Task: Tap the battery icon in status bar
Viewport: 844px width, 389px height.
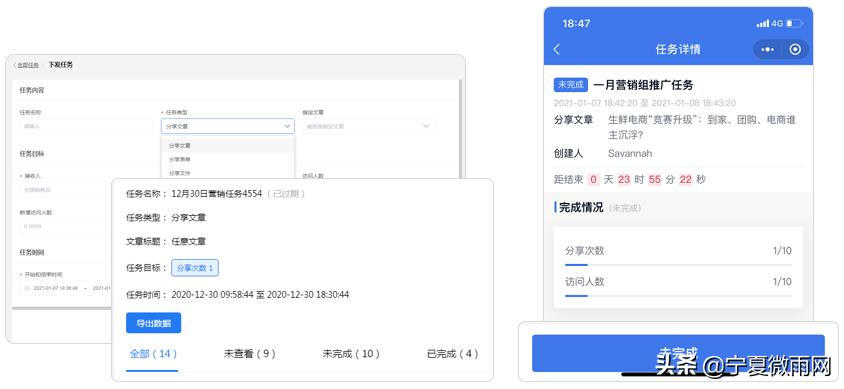Action: tap(794, 24)
